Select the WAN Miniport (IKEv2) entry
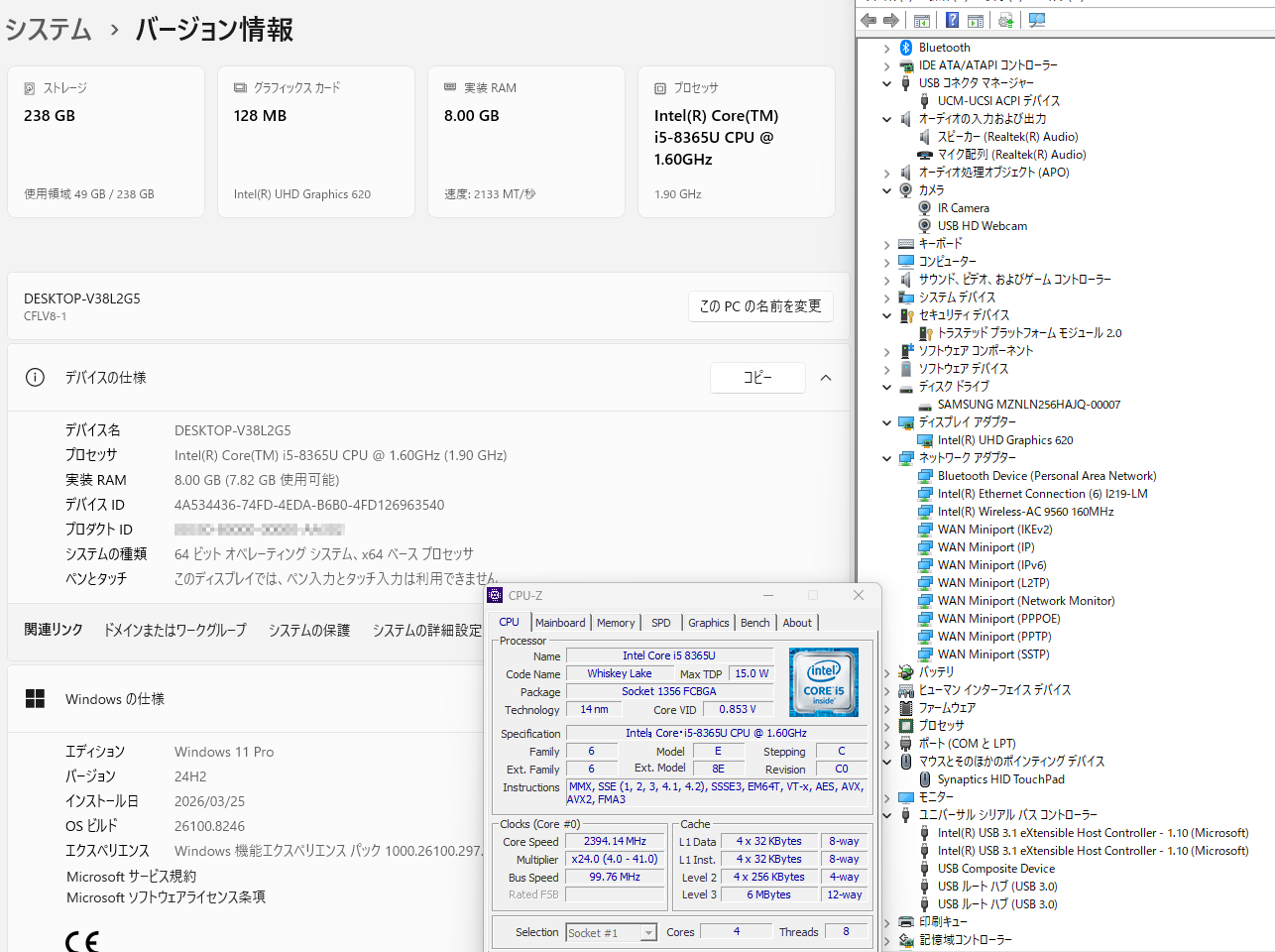1275x952 pixels. [995, 530]
